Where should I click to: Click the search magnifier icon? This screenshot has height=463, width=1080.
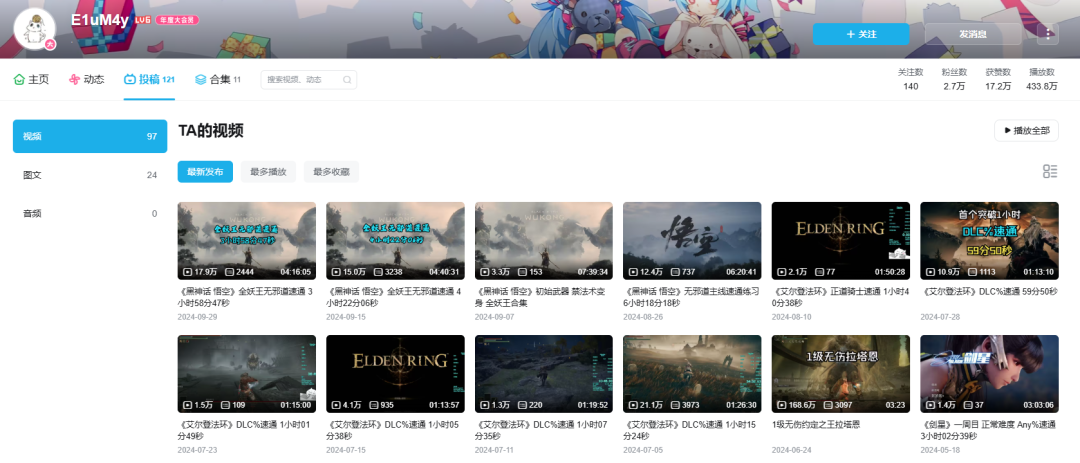(x=347, y=80)
